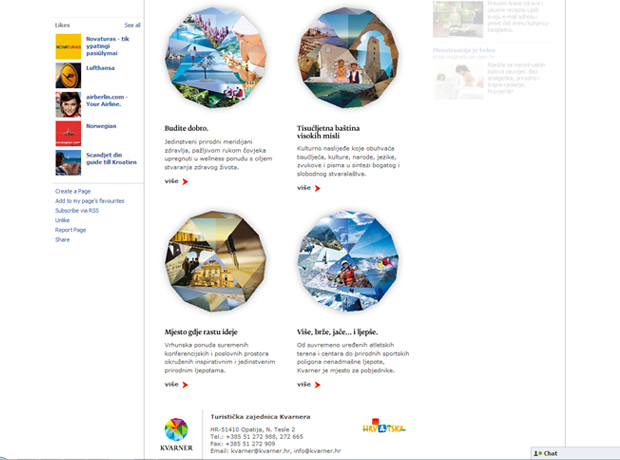Open the Report Page link
Viewport: 620px width, 460px height.
pos(71,230)
